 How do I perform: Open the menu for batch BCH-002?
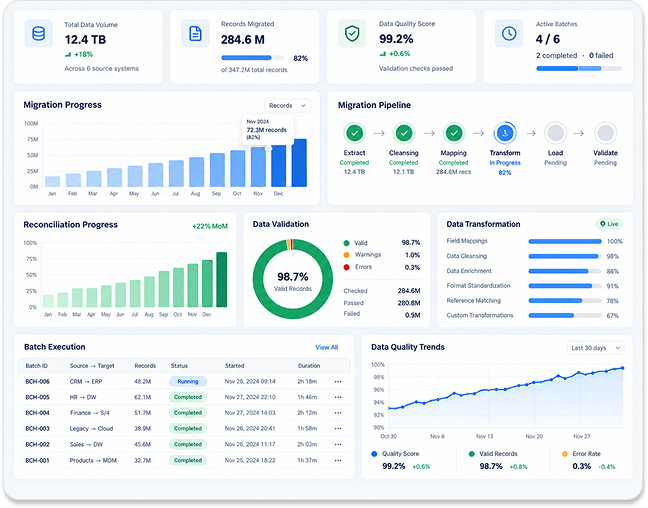coord(338,445)
